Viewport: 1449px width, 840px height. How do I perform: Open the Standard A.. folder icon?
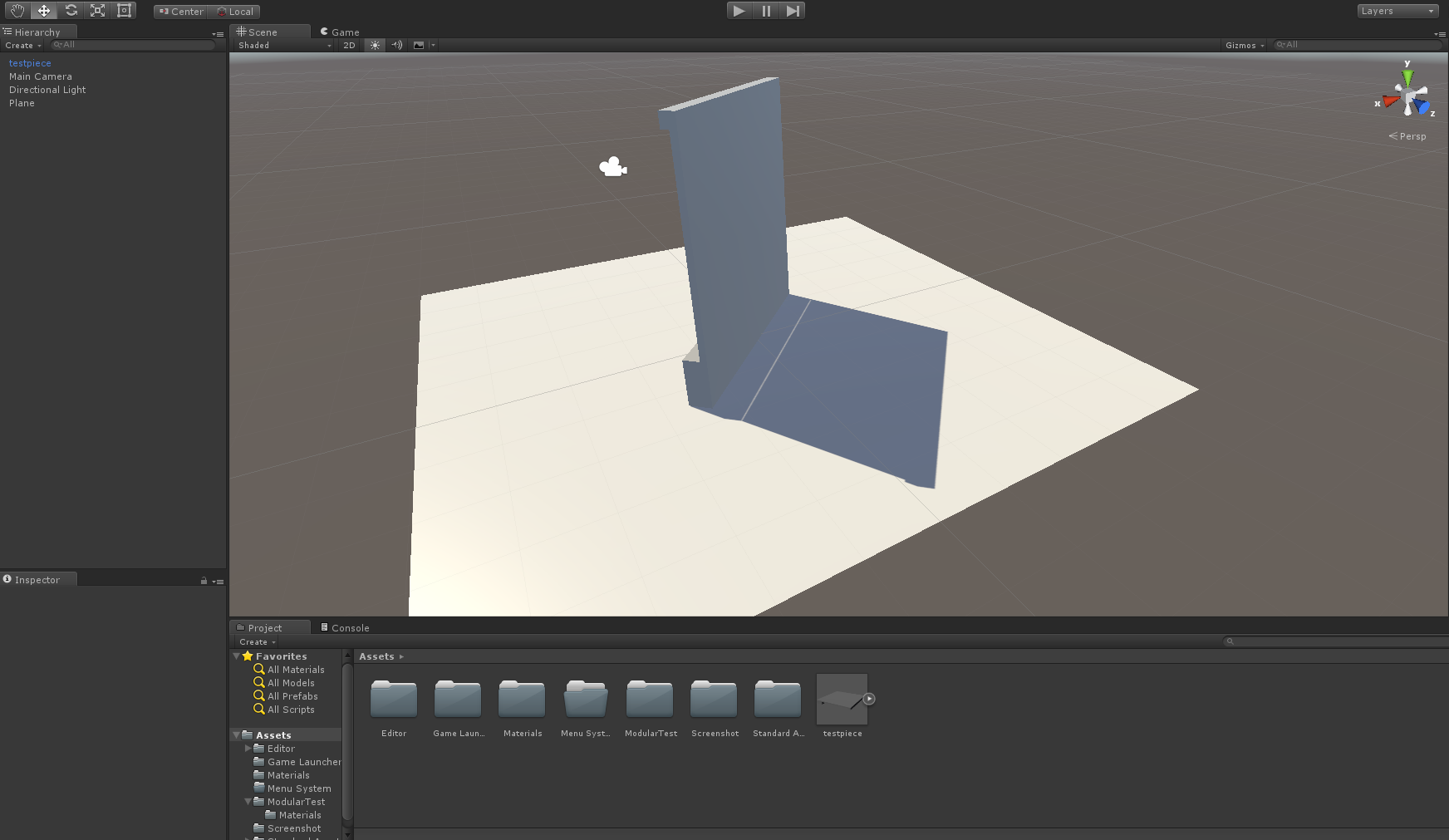pos(778,699)
